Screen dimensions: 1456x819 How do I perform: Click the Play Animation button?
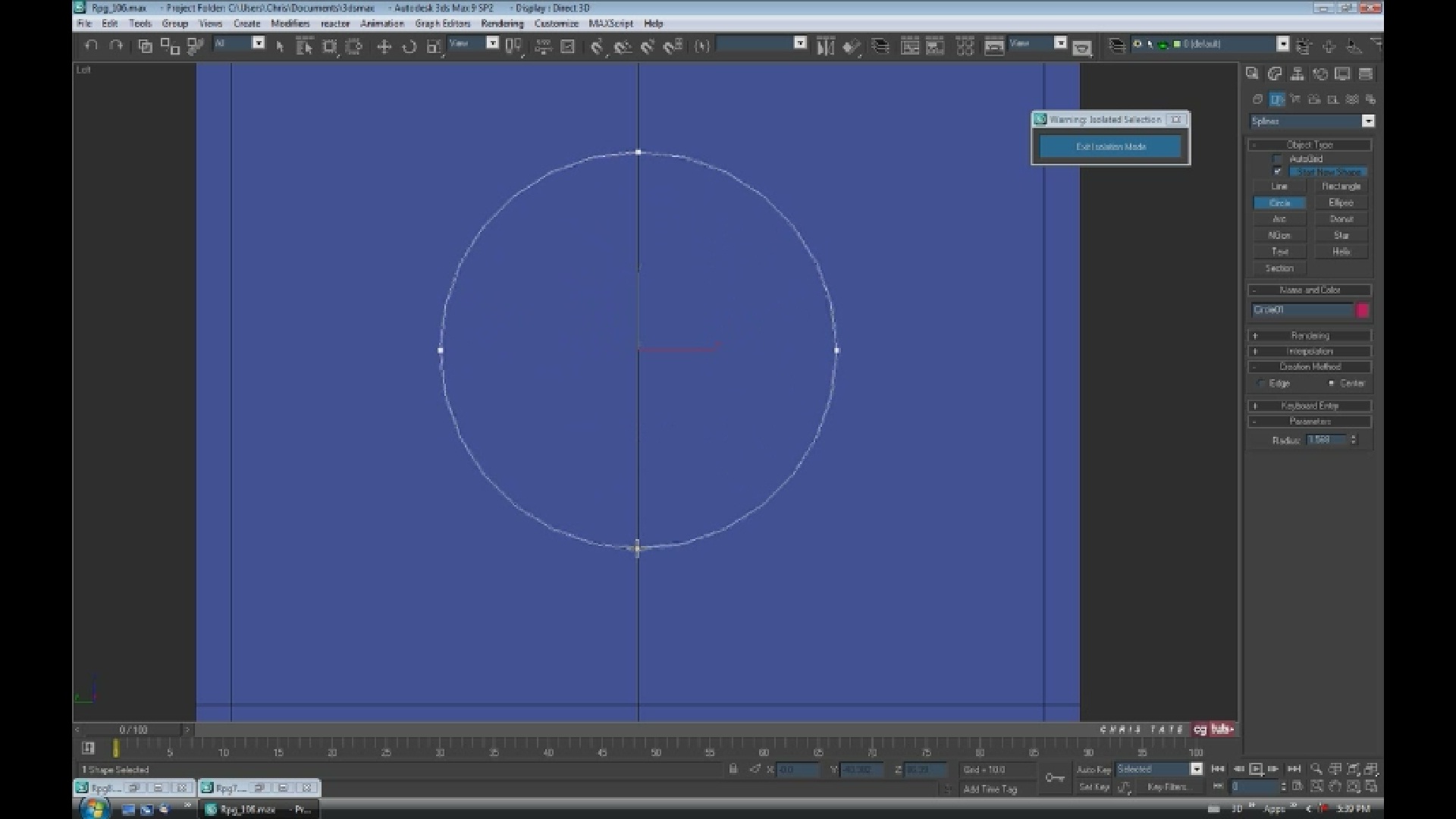click(1256, 769)
